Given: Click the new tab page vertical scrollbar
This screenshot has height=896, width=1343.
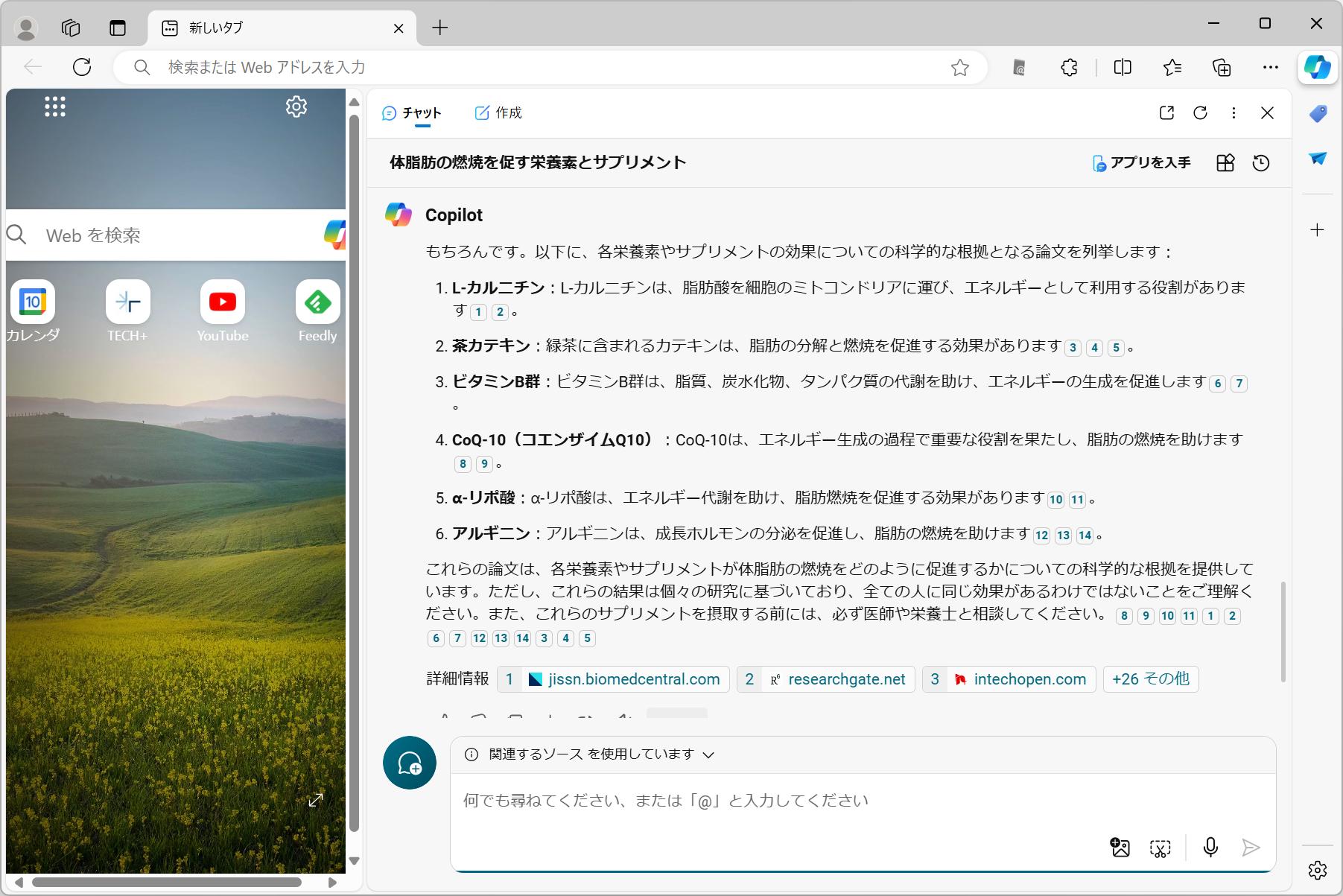Looking at the screenshot, I should [354, 474].
